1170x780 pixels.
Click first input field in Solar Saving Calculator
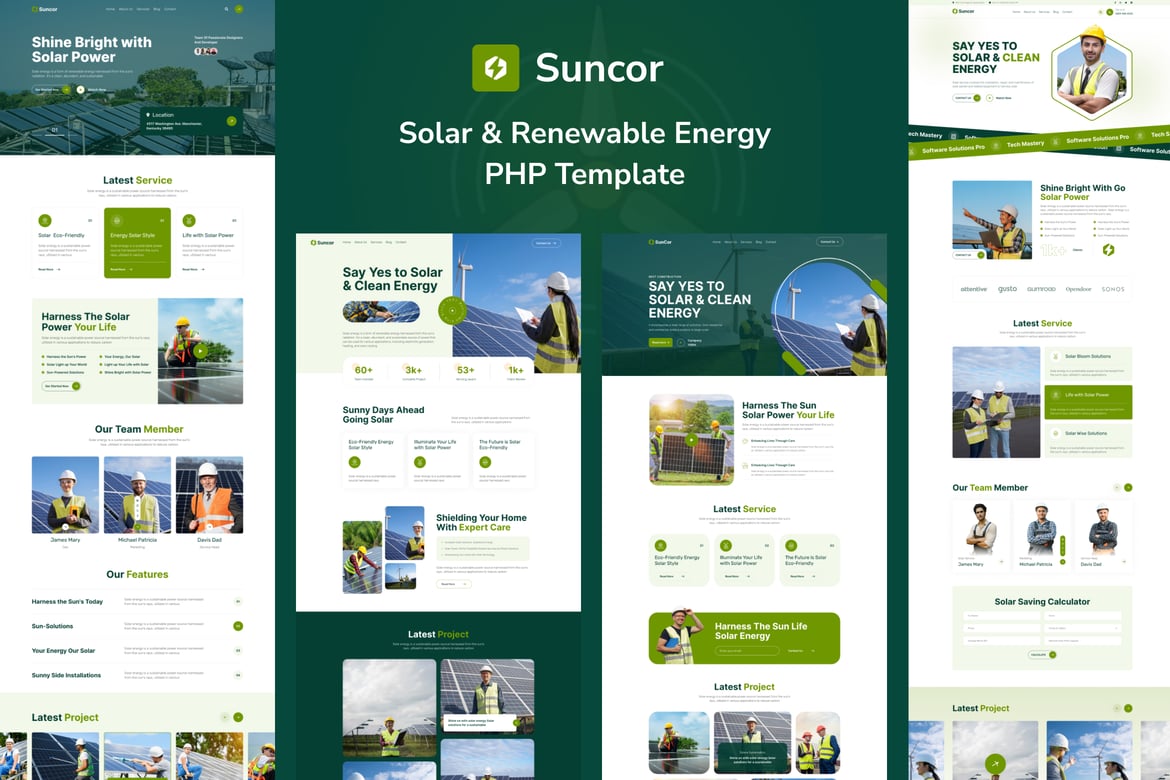tap(1001, 616)
